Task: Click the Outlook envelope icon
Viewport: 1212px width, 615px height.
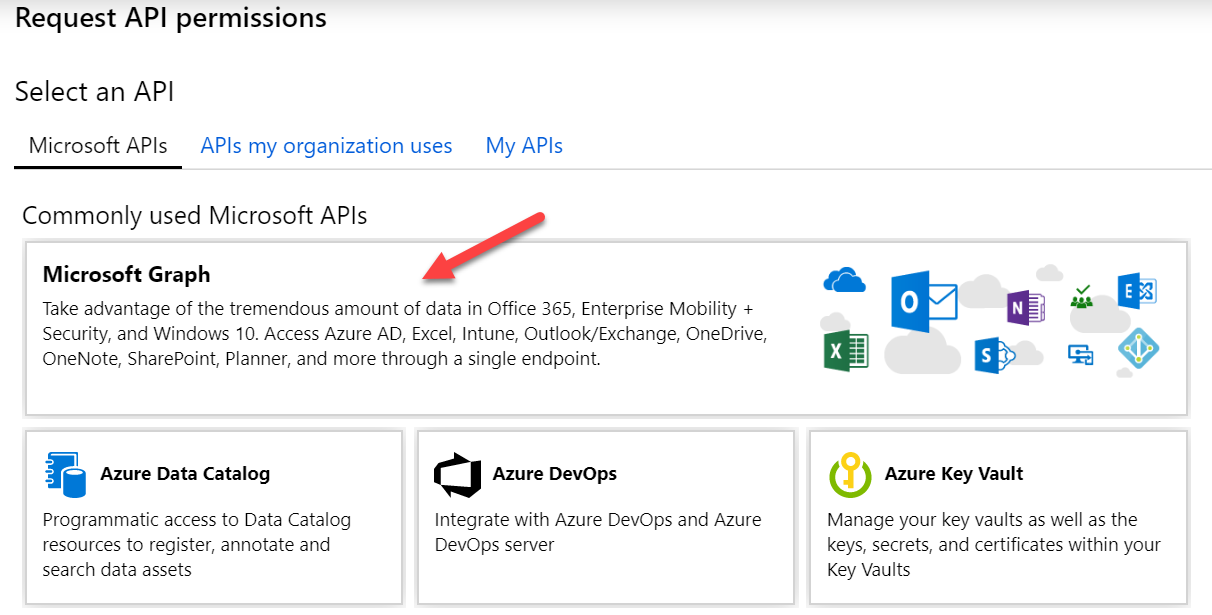Action: (923, 301)
